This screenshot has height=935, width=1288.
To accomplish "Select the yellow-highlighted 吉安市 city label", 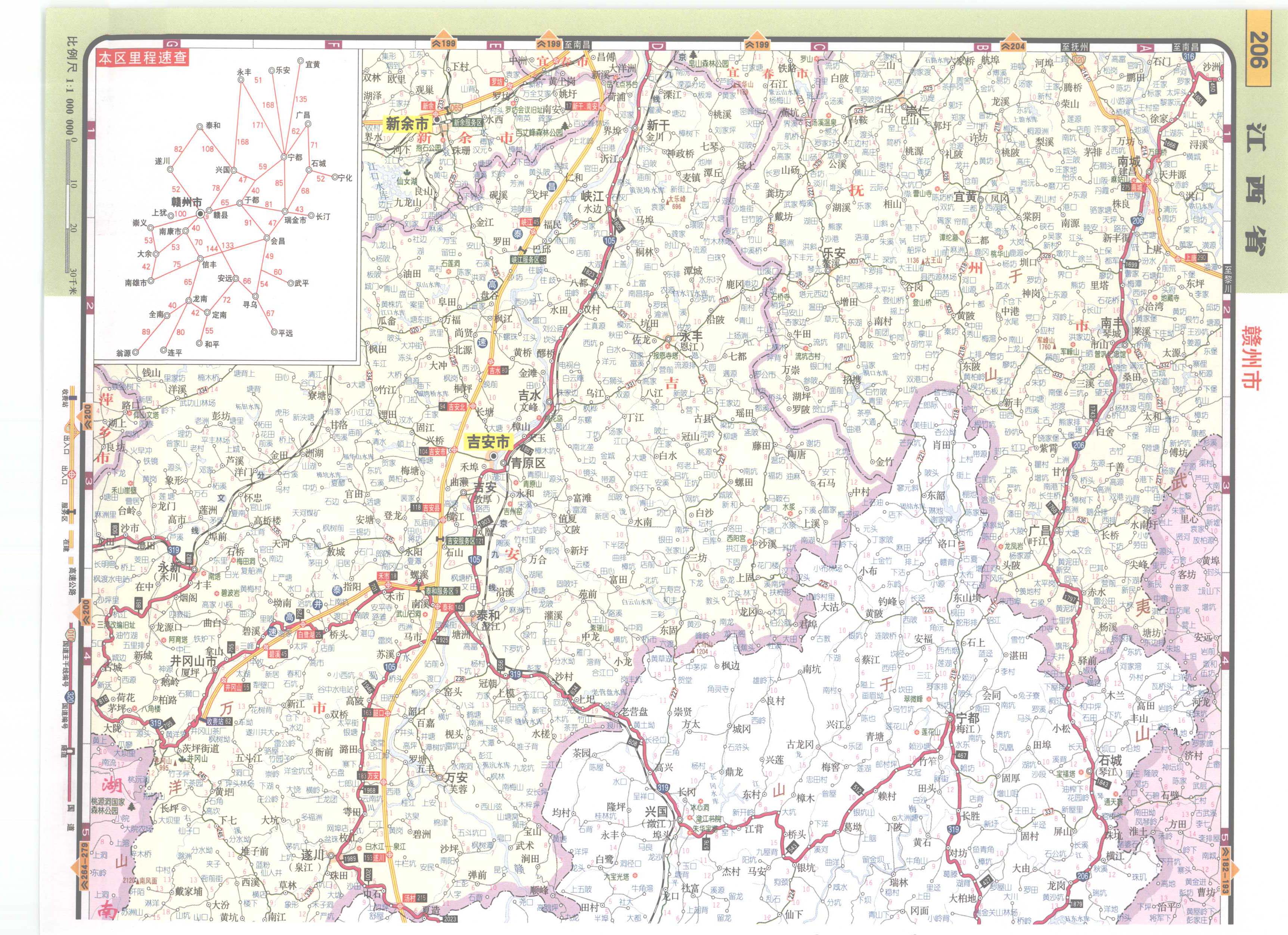I will 488,441.
